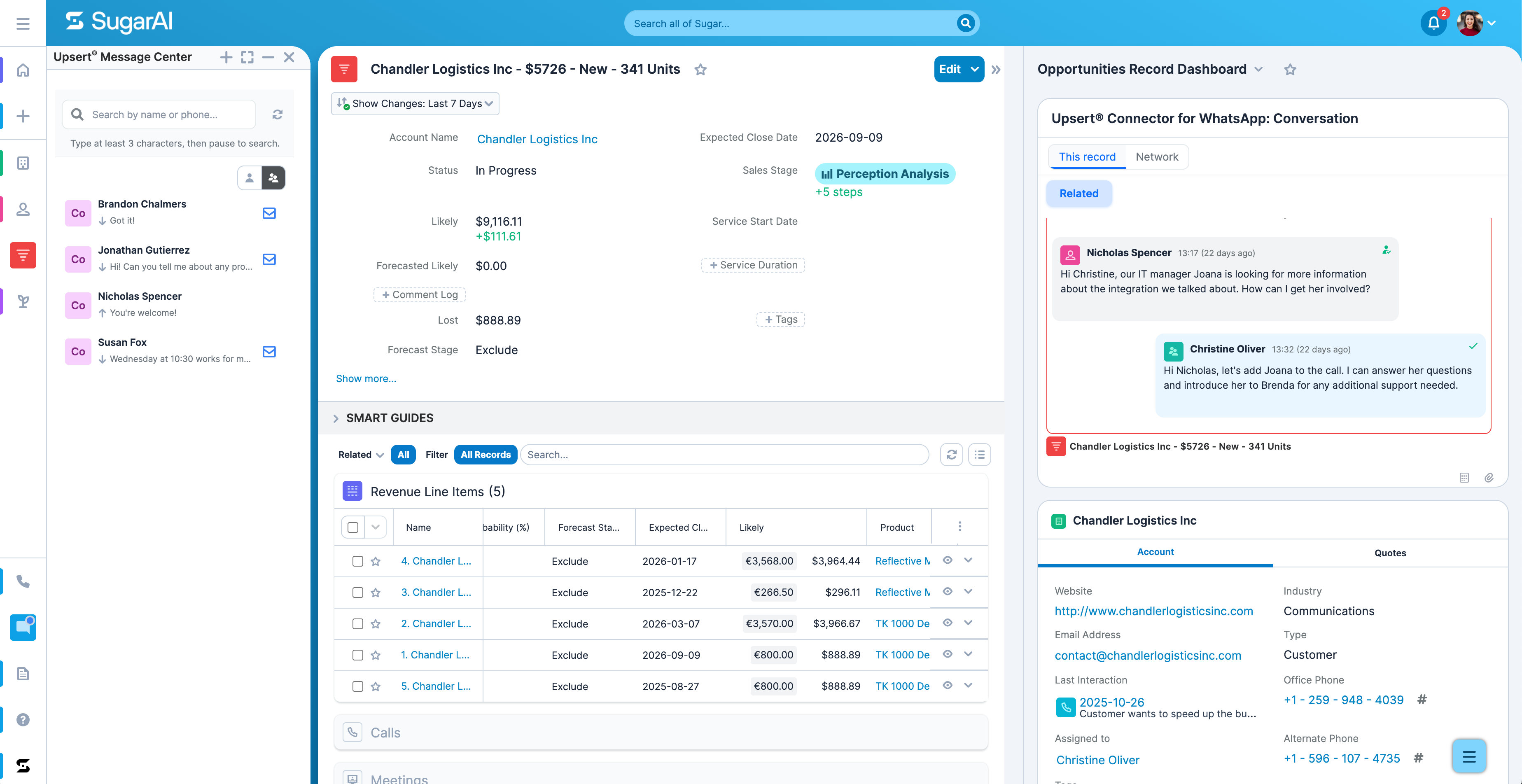The width and height of the screenshot is (1522, 784).
Task: Open the Opportunities Record Dashboard dropdown
Action: pyautogui.click(x=1258, y=69)
